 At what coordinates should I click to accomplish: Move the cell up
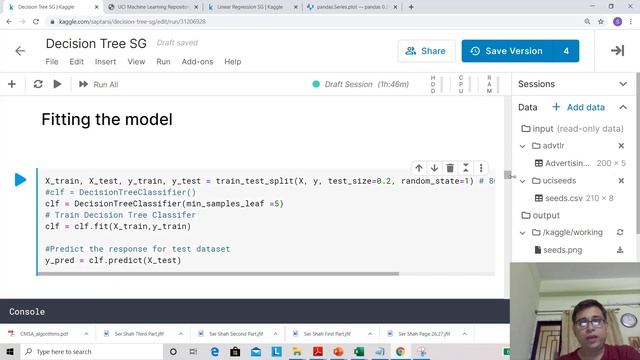(419, 168)
